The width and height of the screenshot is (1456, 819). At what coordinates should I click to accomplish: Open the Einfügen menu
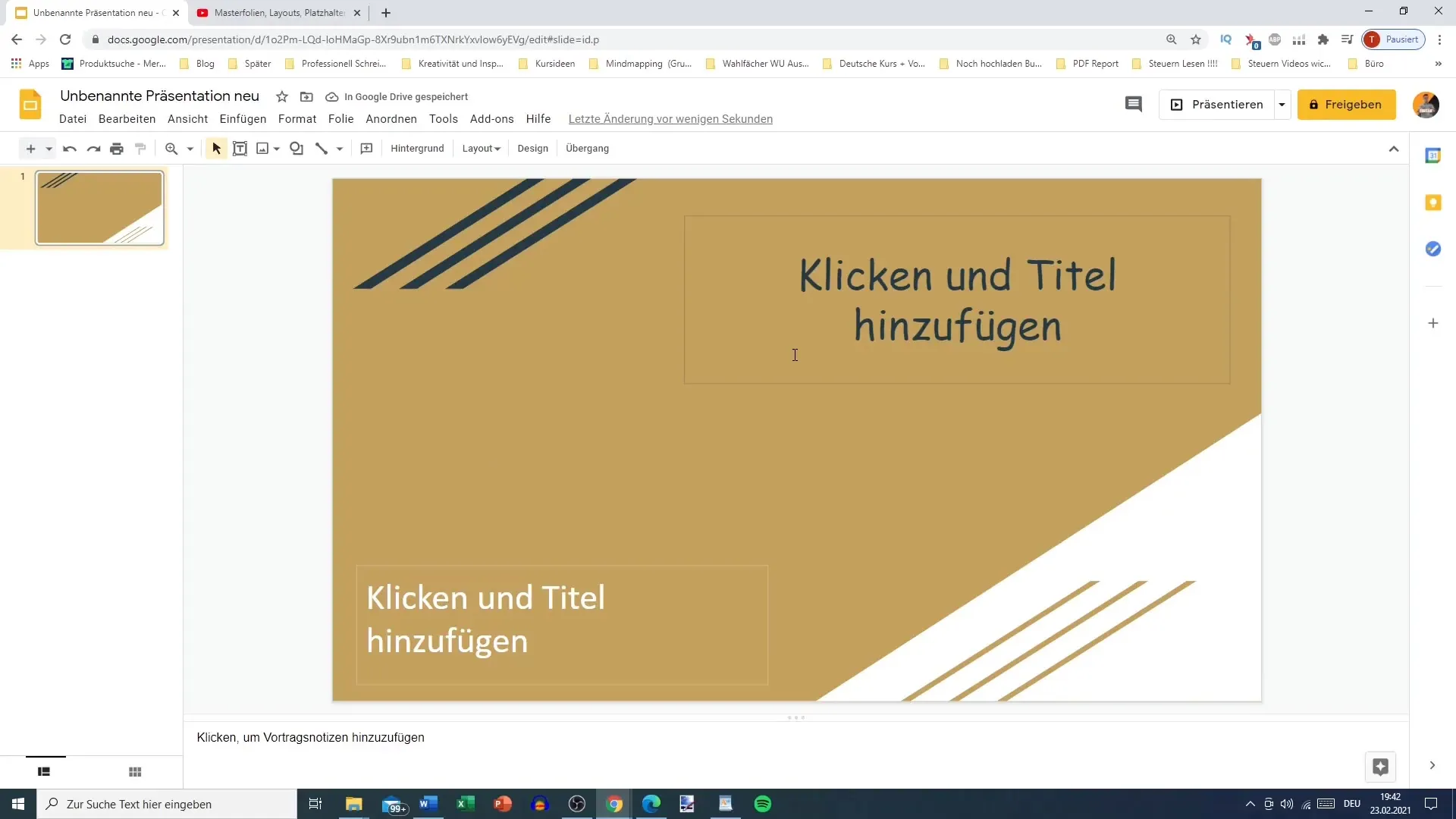tap(242, 118)
